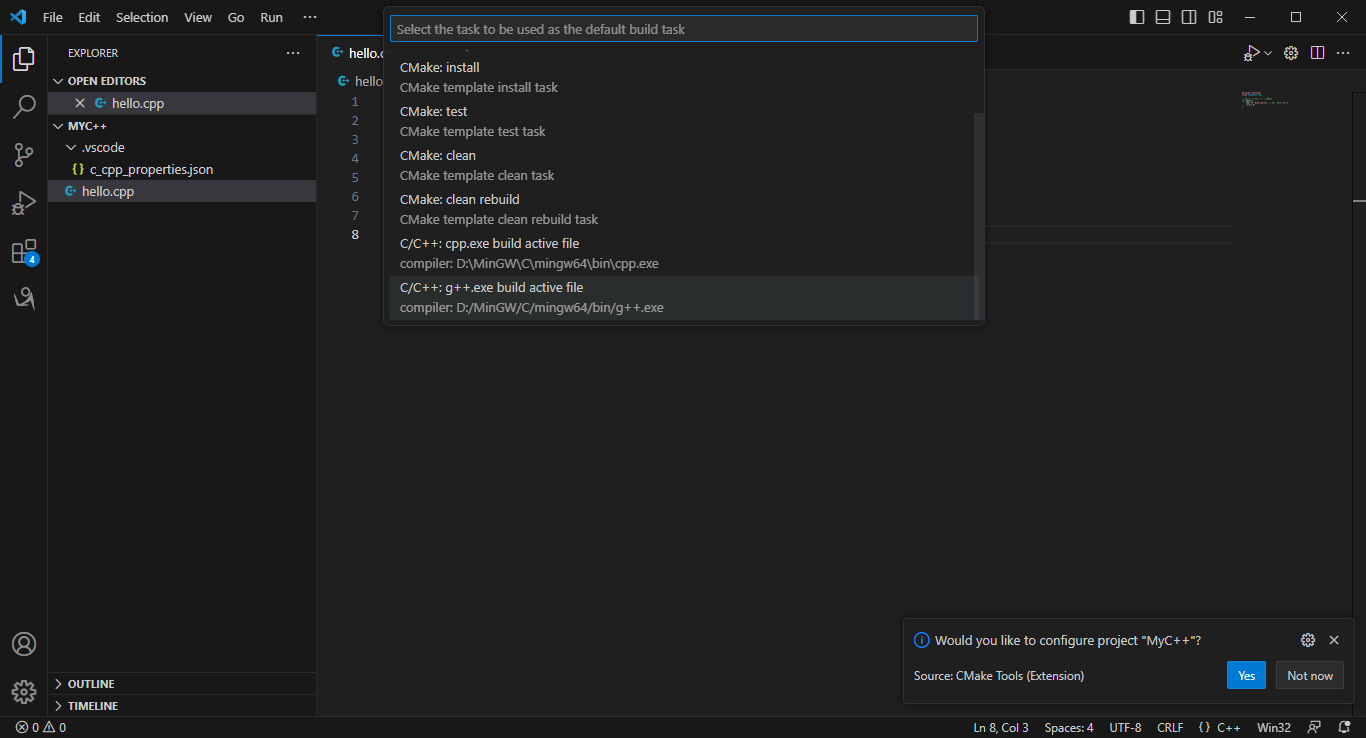Open the Go menu
The width and height of the screenshot is (1366, 738).
236,17
